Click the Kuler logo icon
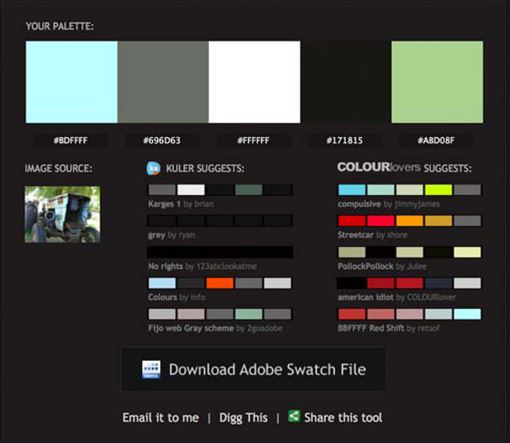The image size is (510, 443). pyautogui.click(x=153, y=168)
